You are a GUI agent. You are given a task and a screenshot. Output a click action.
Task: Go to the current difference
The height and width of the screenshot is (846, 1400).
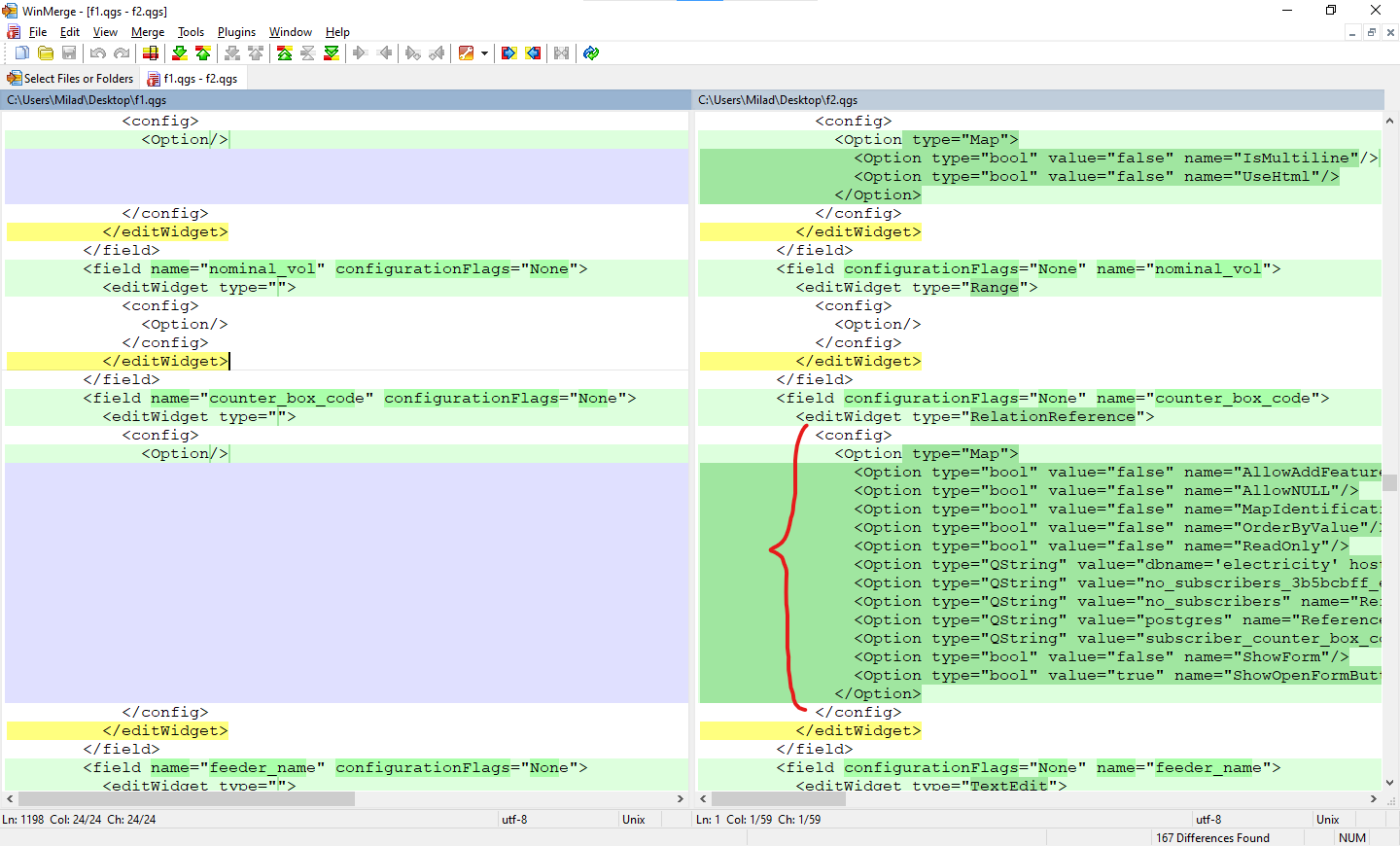point(308,53)
